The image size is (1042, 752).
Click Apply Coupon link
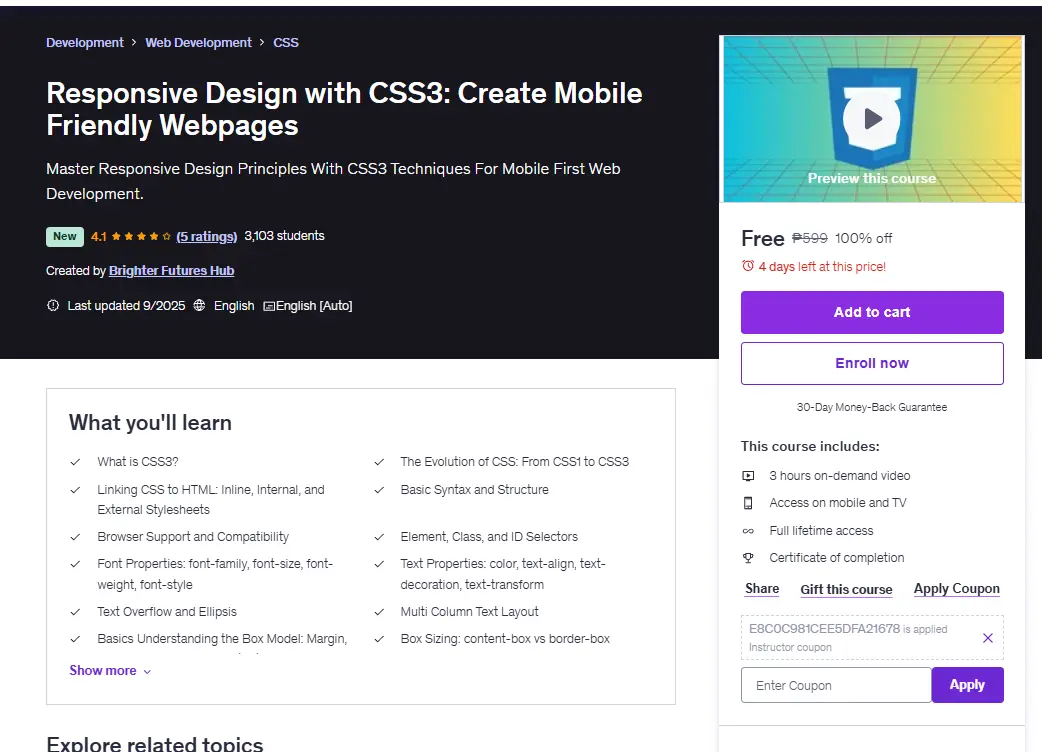tap(956, 589)
